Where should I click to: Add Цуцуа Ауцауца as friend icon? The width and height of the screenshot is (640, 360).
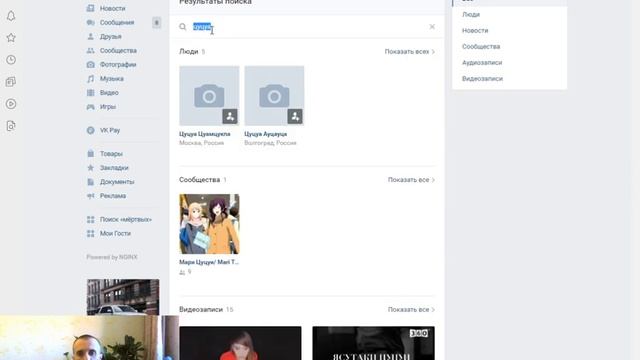295,116
